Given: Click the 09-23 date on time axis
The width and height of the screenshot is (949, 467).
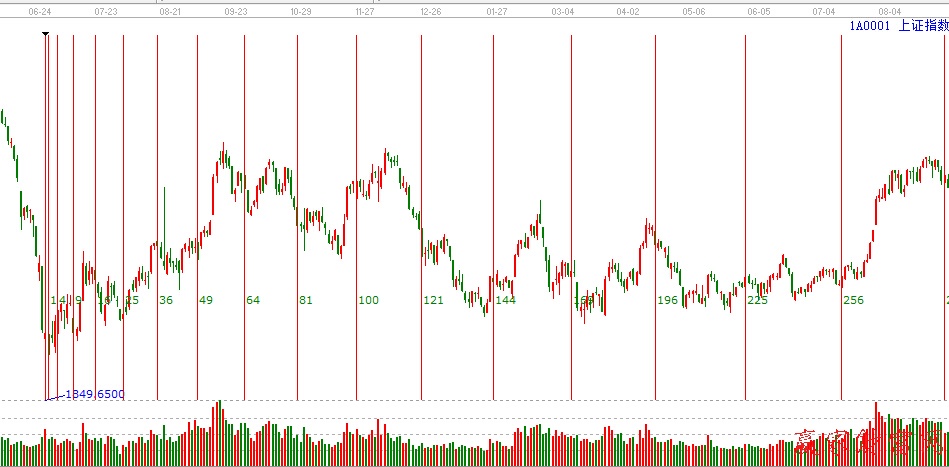Looking at the screenshot, I should click(x=236, y=12).
